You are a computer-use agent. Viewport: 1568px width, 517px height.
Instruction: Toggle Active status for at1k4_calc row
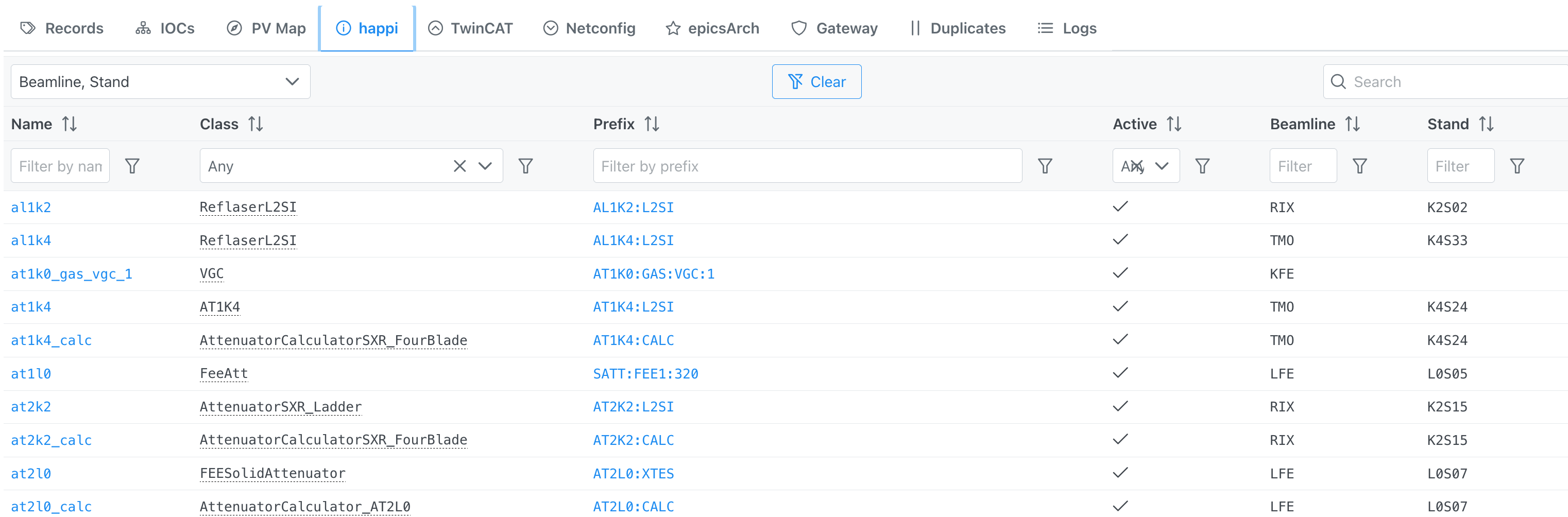pos(1120,339)
